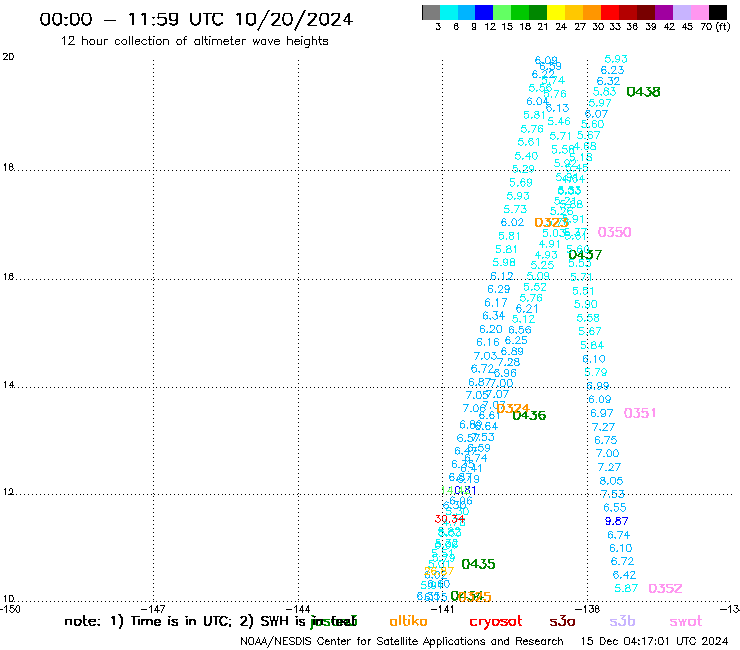The width and height of the screenshot is (740, 650).
Task: Select the light green 15 ft legend swatch
Action: (502, 12)
